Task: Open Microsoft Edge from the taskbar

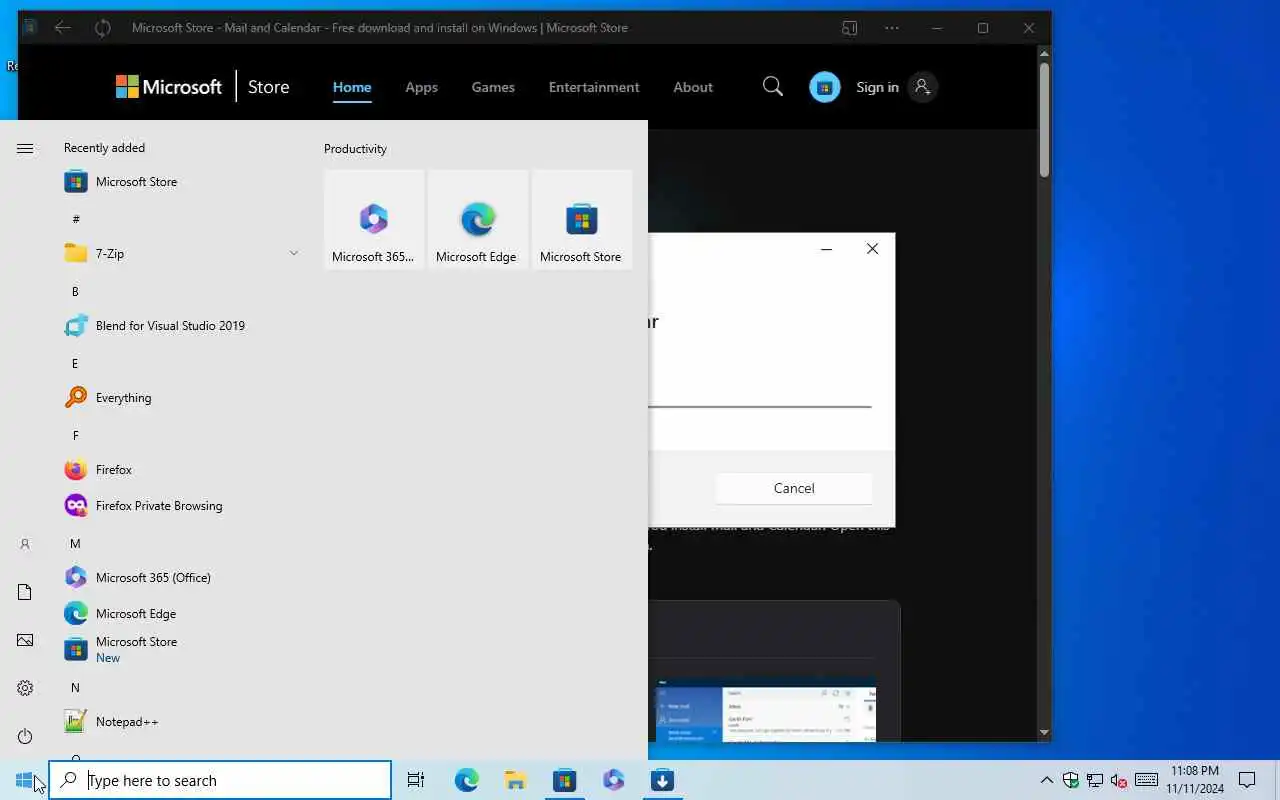Action: point(466,780)
